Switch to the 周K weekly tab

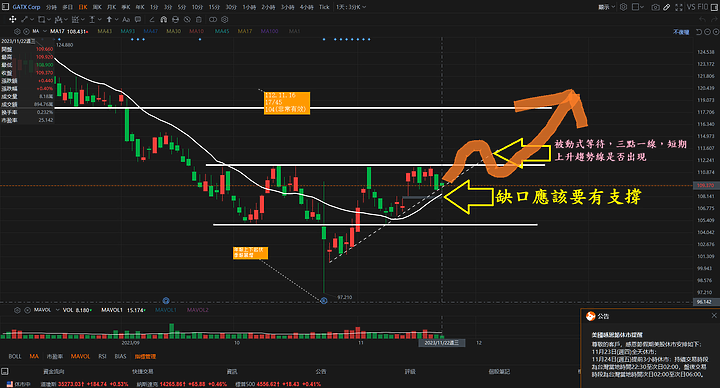pos(97,7)
